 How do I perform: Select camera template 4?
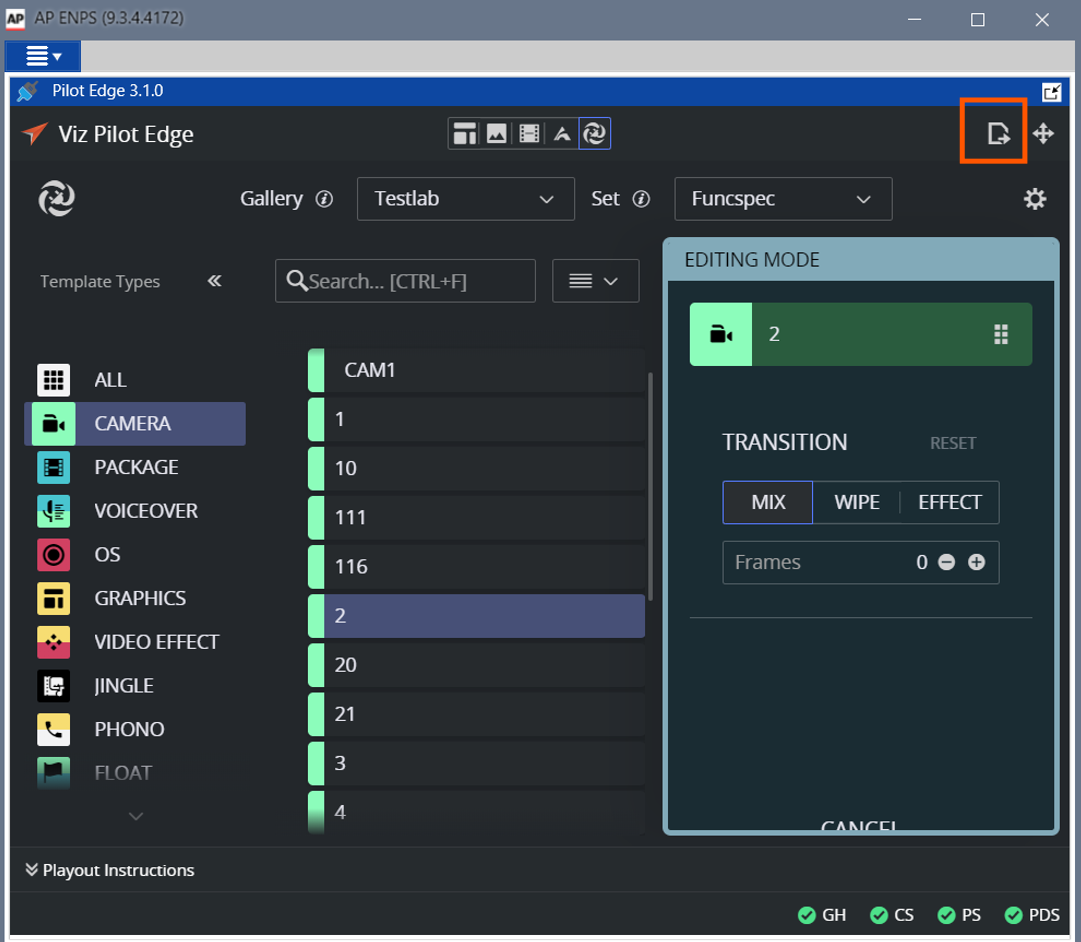pyautogui.click(x=476, y=812)
